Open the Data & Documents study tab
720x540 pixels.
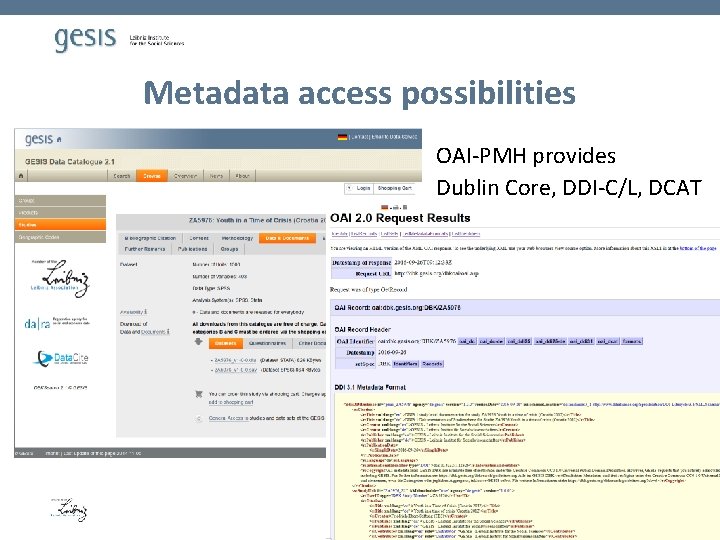(x=287, y=238)
